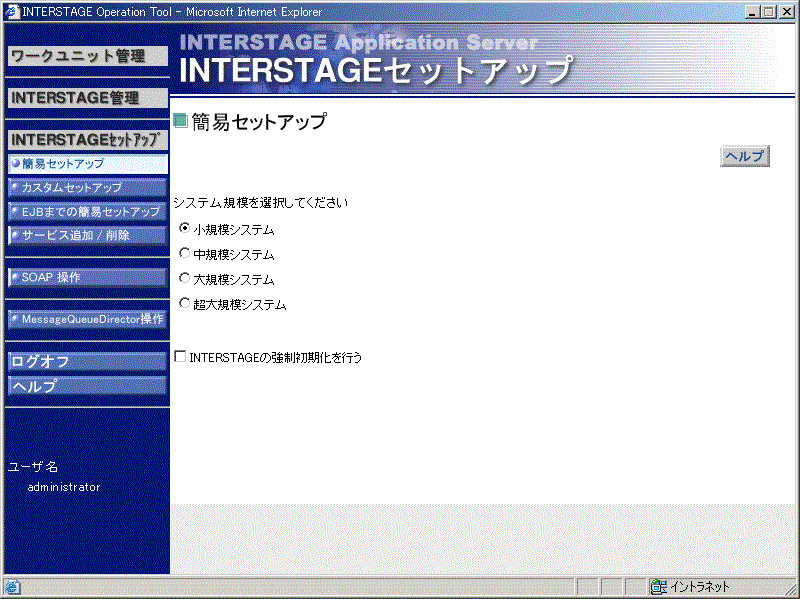Open EJBまでの簡易セットアップ item
The height and width of the screenshot is (599, 800).
pyautogui.click(x=88, y=212)
